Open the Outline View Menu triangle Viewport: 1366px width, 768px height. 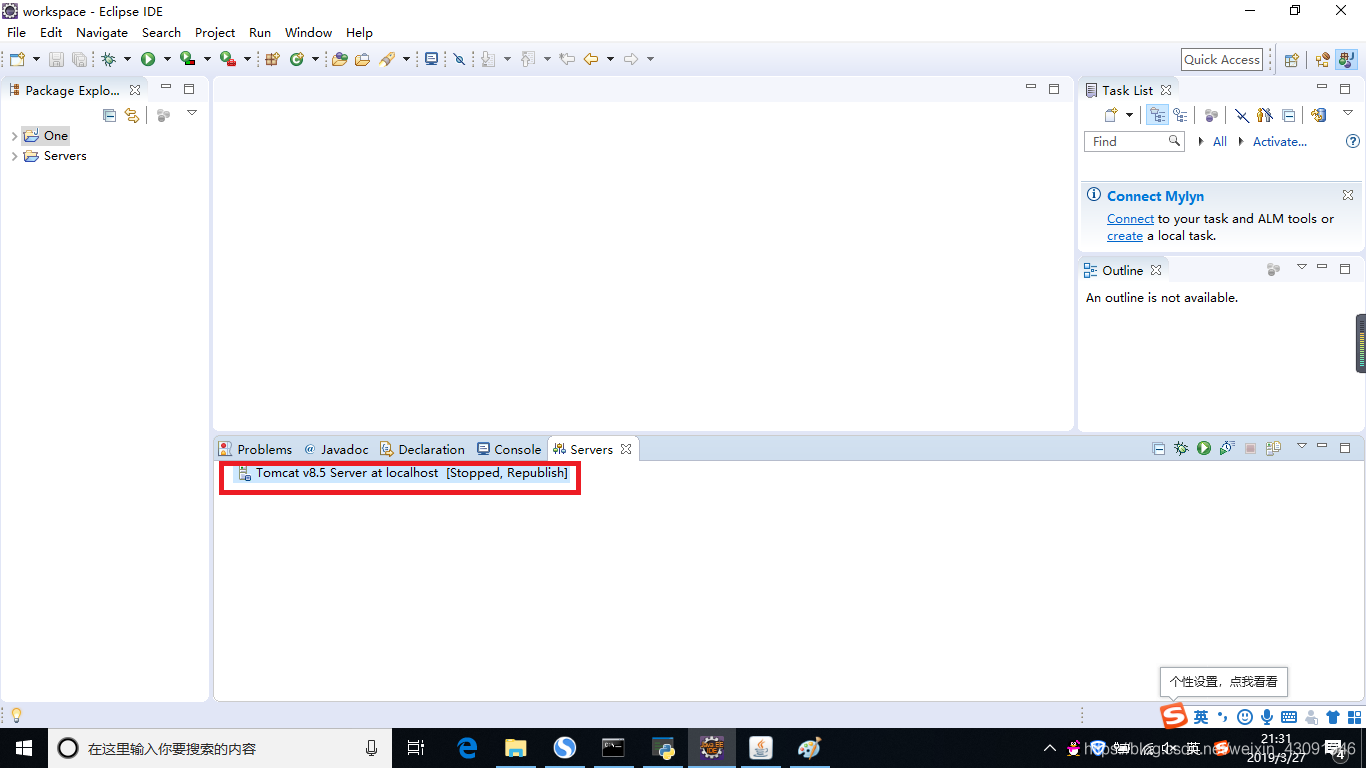pos(1301,267)
